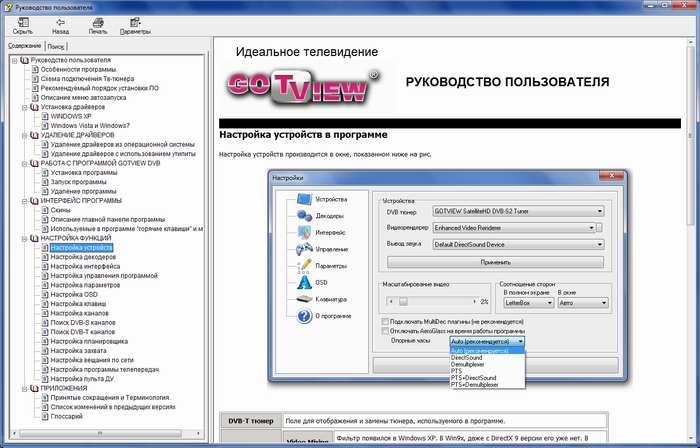The height and width of the screenshot is (448, 700).
Task: Open Настройка пульта ДУ topic
Action: 82,378
